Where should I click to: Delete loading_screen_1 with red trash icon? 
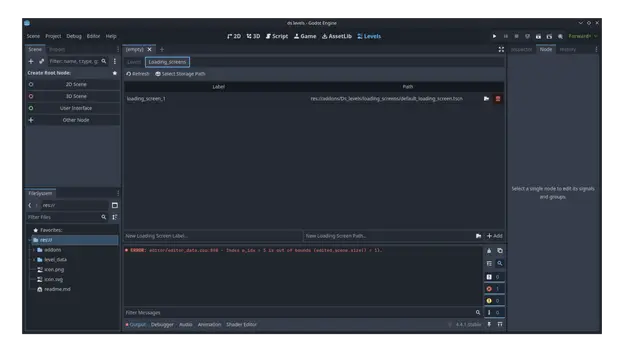497,99
